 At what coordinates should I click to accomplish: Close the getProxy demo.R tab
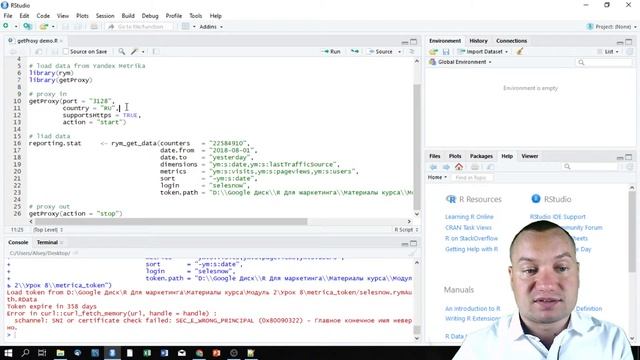pyautogui.click(x=62, y=41)
